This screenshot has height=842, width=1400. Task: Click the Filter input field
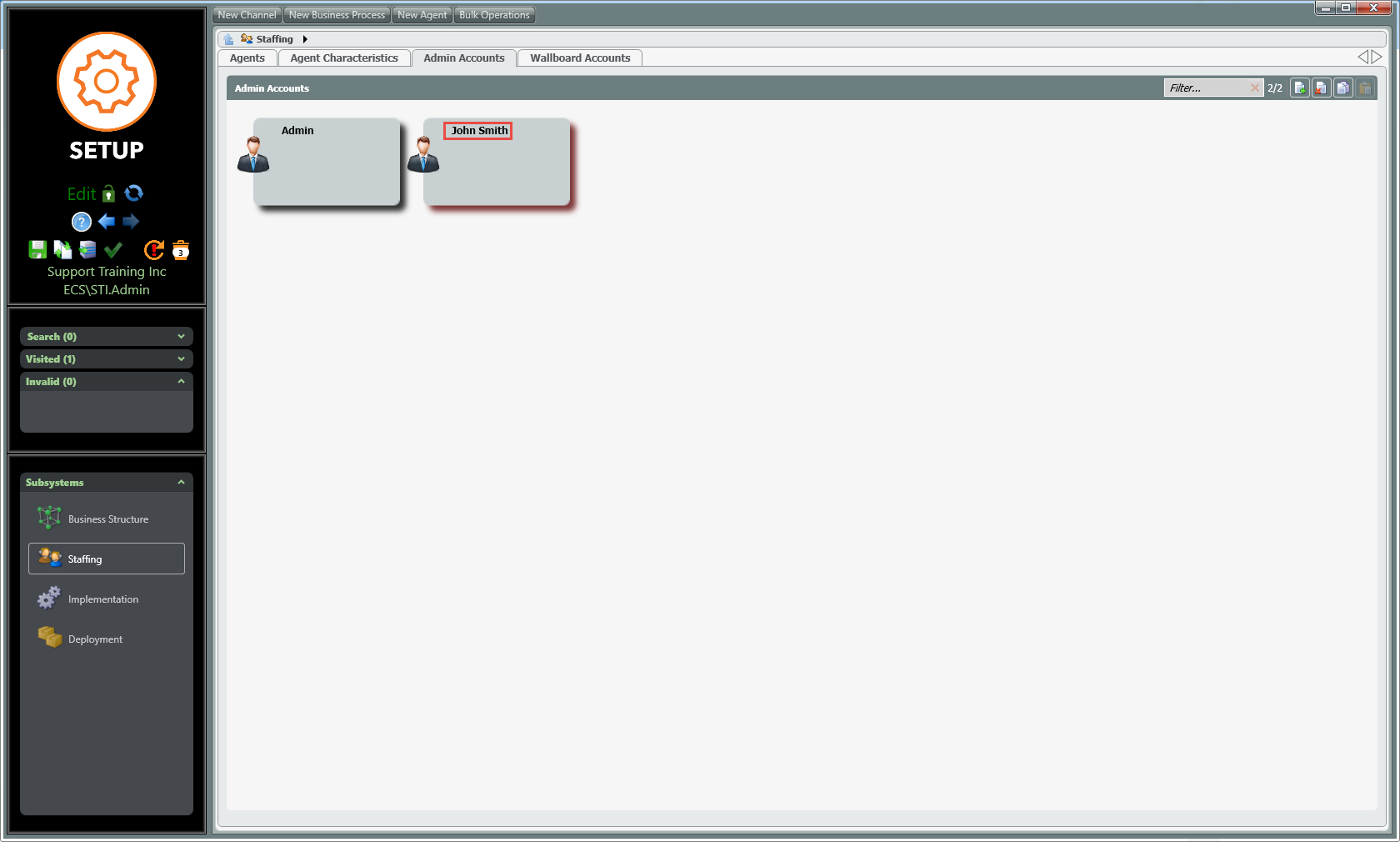tap(1207, 88)
